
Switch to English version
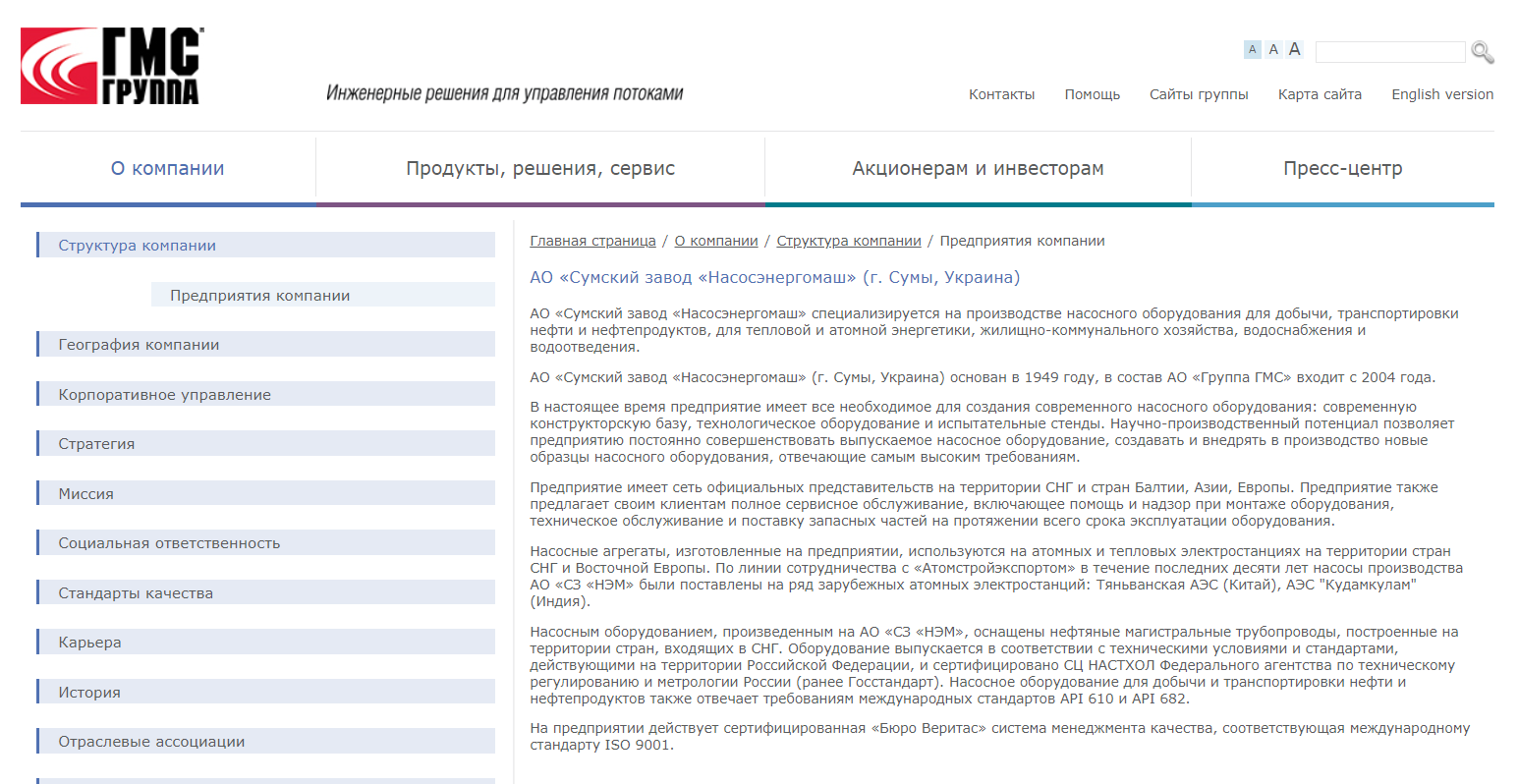point(1442,94)
